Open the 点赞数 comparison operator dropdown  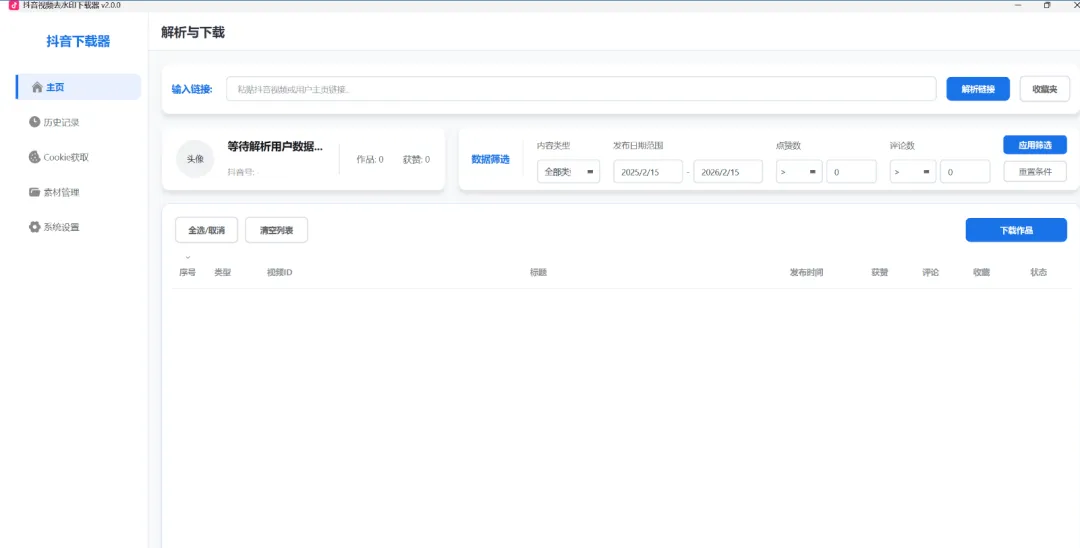coord(799,171)
